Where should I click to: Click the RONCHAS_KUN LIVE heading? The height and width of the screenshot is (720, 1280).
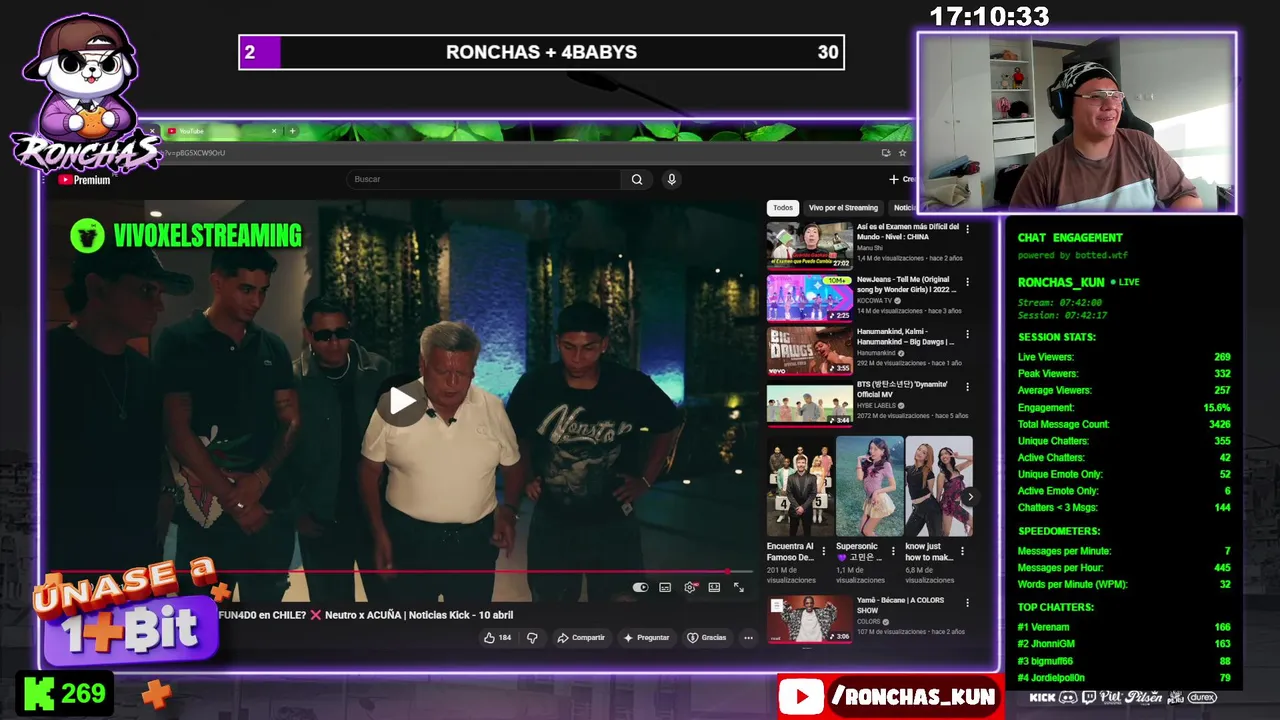click(x=1078, y=282)
